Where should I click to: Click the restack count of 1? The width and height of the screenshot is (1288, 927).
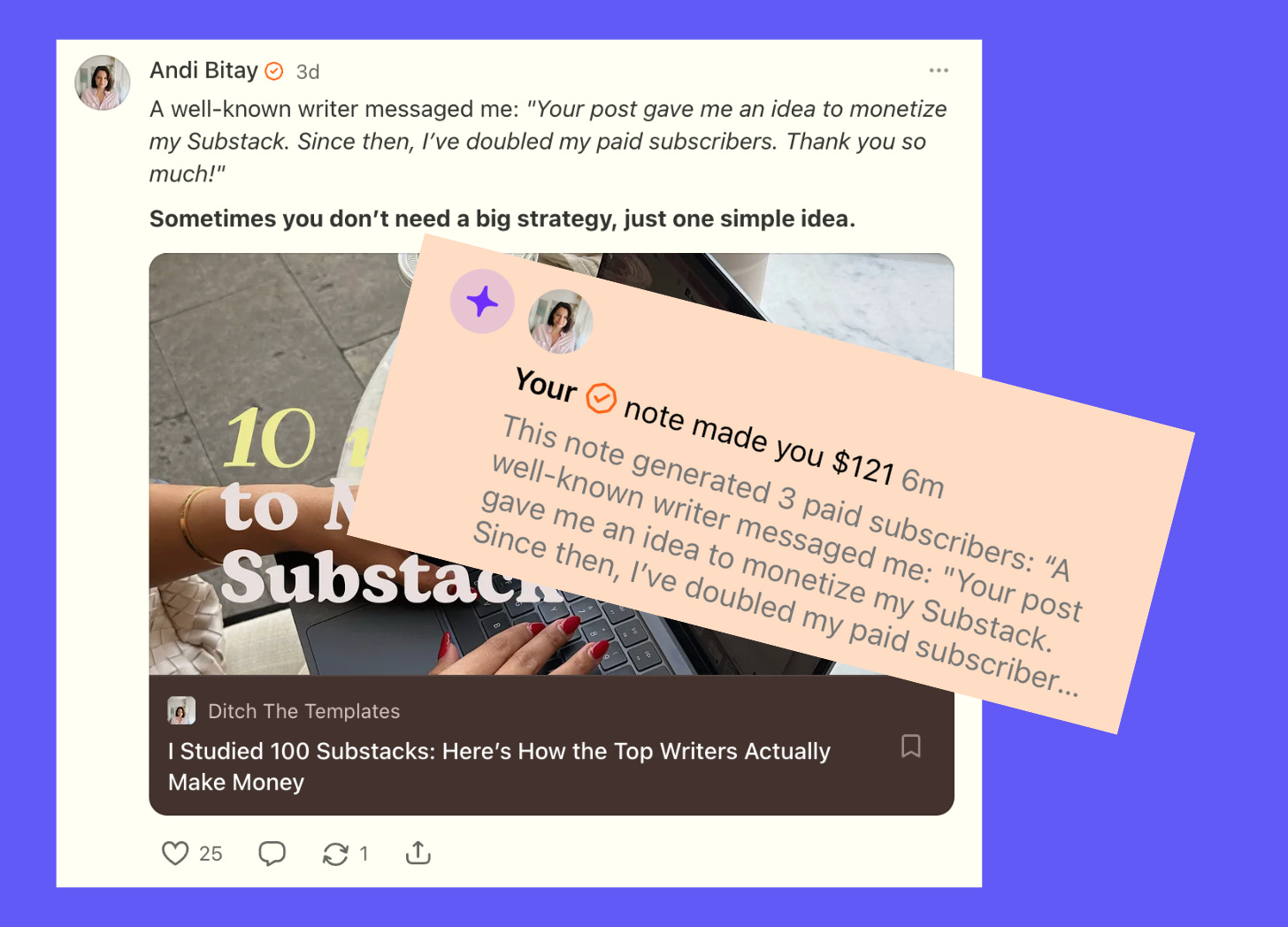point(364,854)
